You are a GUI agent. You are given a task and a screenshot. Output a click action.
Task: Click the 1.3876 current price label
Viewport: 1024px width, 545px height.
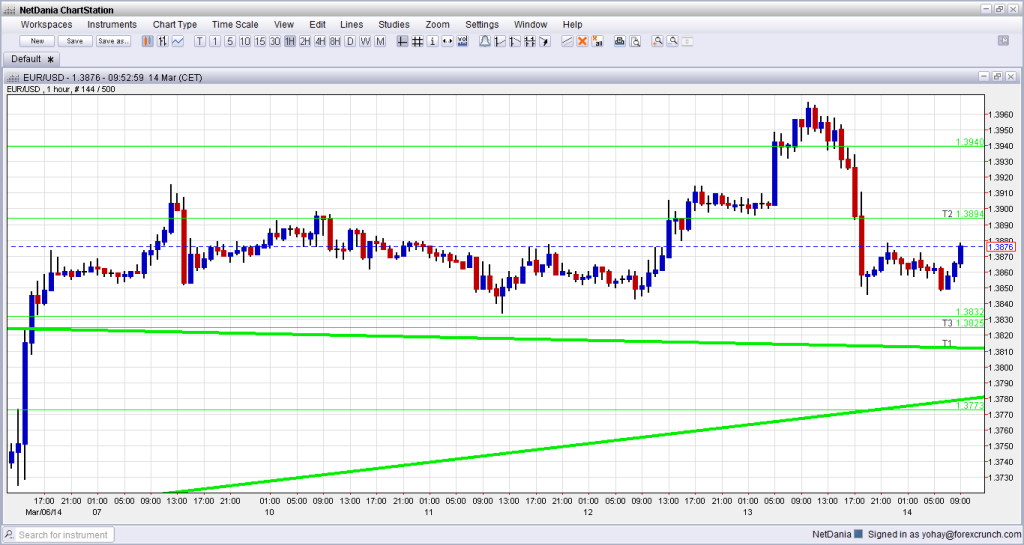tap(1001, 247)
